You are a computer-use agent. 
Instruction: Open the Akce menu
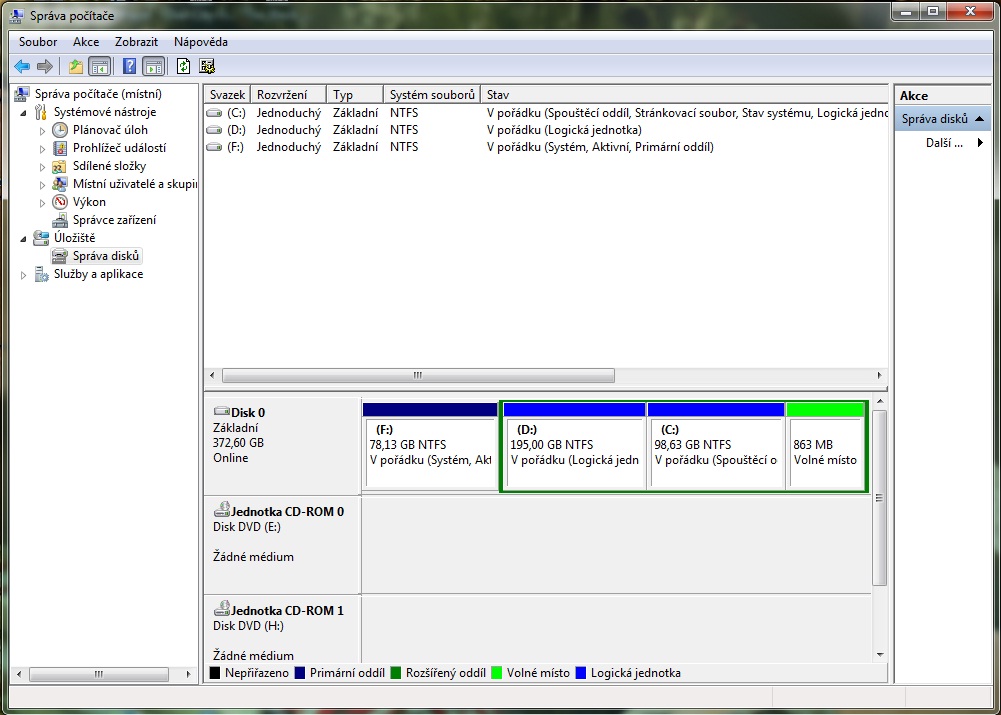coord(86,42)
